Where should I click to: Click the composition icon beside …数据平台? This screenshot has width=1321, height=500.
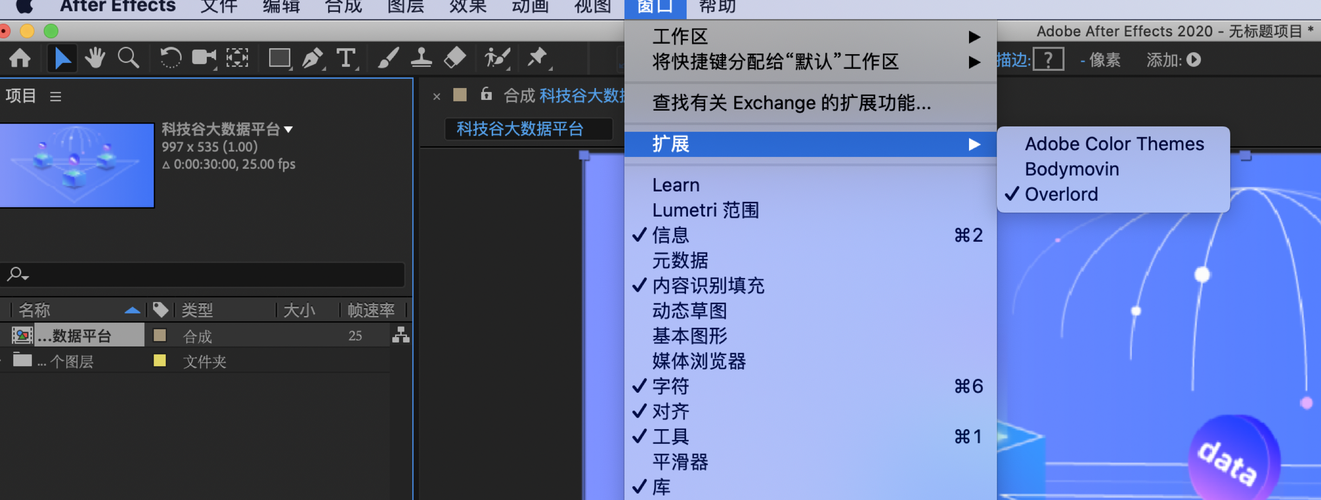tap(23, 336)
